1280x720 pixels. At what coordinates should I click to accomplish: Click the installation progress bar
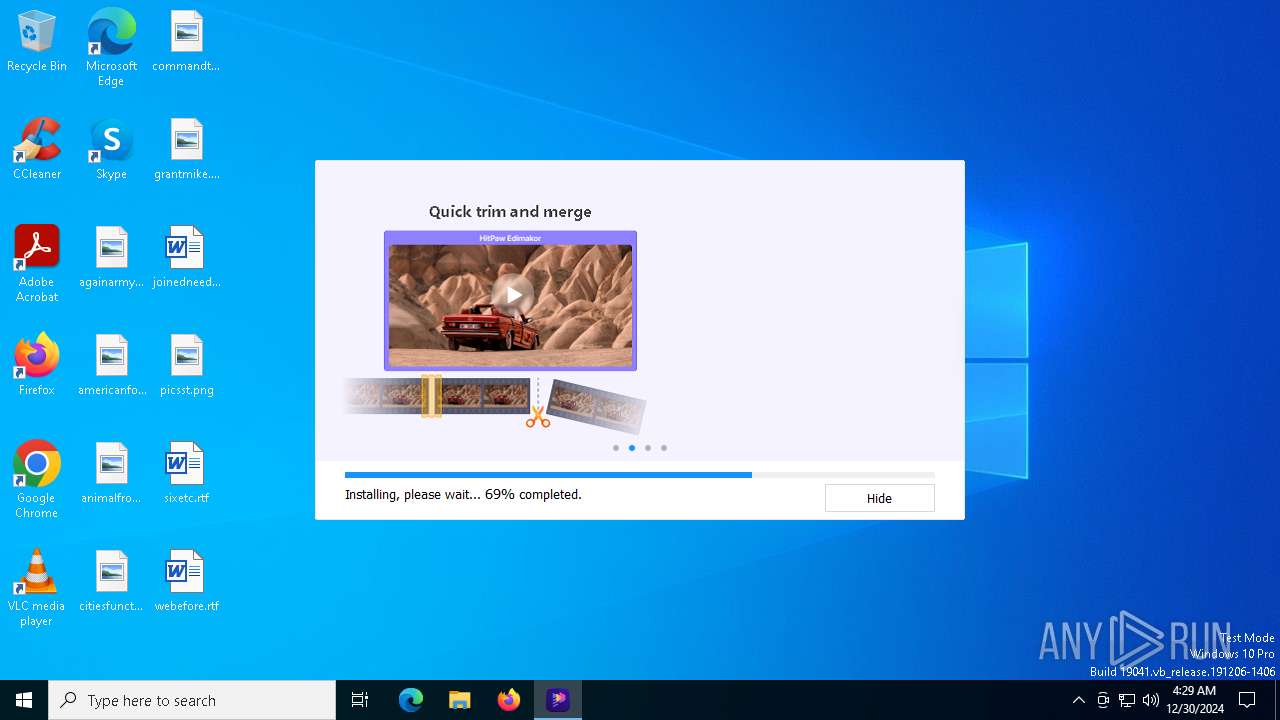639,475
